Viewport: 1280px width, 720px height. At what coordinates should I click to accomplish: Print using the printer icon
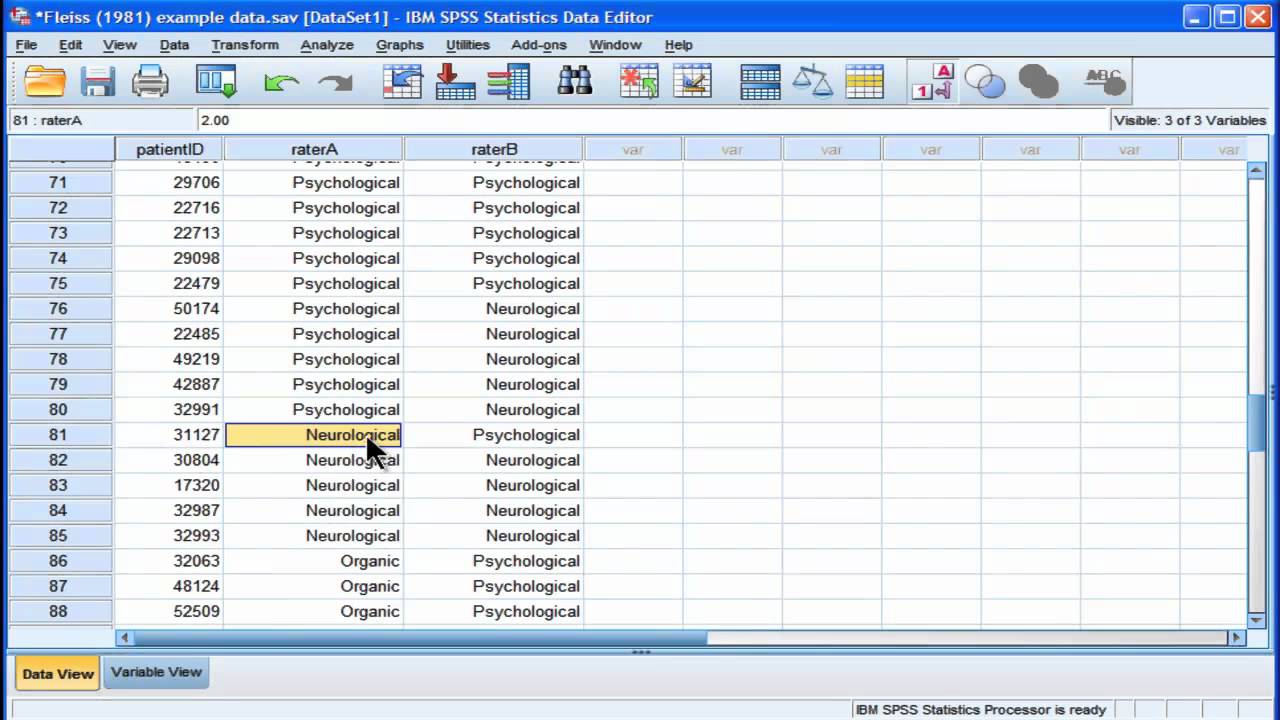click(150, 81)
